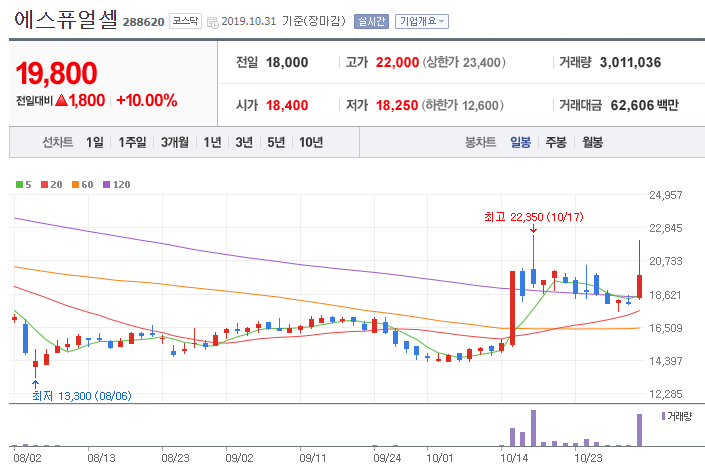This screenshot has width=705, height=471.
Task: Click the 시가 value 18,400
Action: 287,106
